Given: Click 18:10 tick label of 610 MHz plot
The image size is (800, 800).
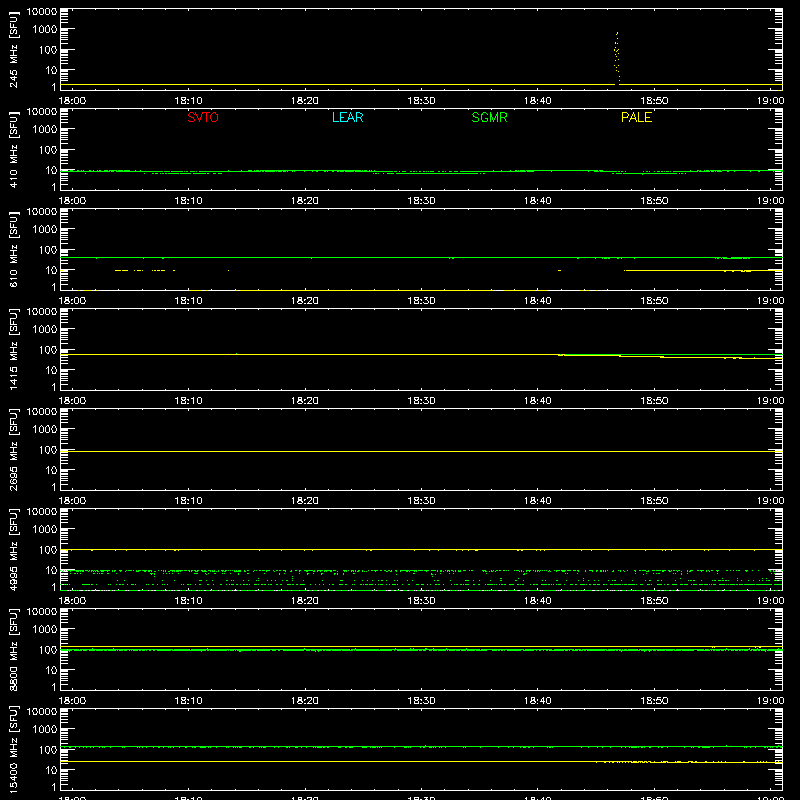Looking at the screenshot, I should click(188, 301).
